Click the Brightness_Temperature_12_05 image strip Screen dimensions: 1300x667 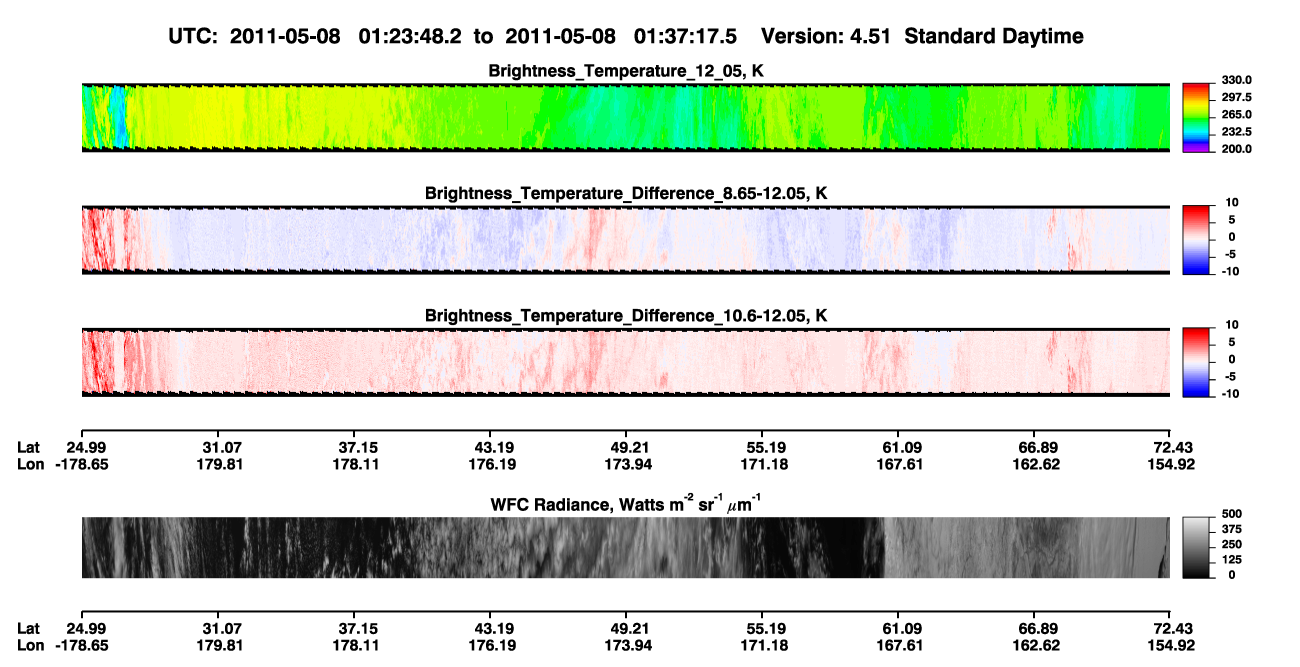pos(626,117)
